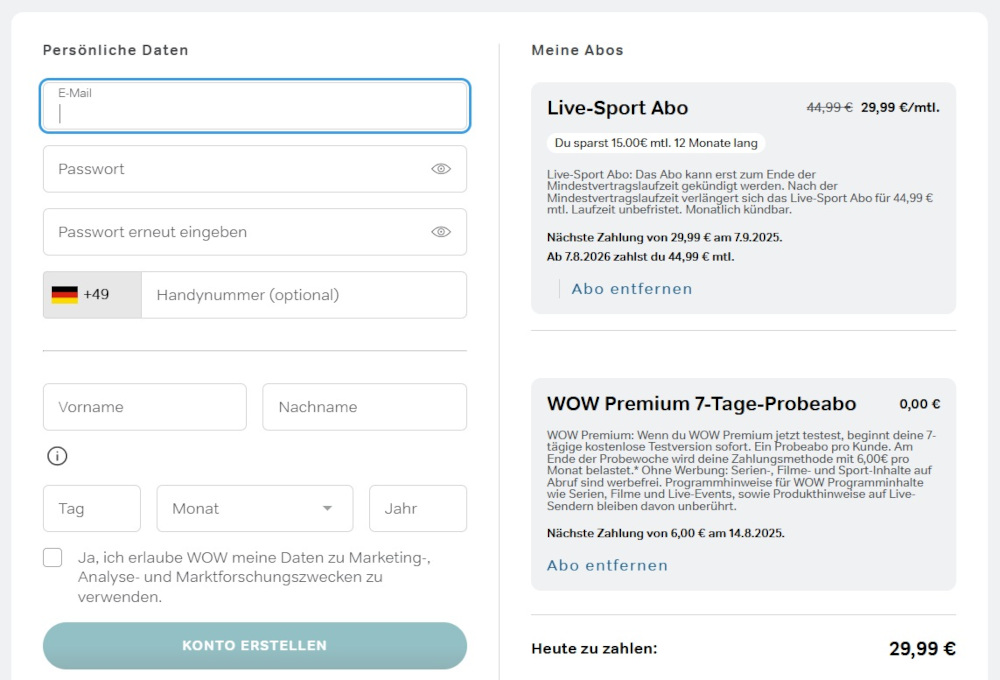Screen dimensions: 1000x680
Task: Reveal text in Passwort erneut eingeben field
Action: 441,232
